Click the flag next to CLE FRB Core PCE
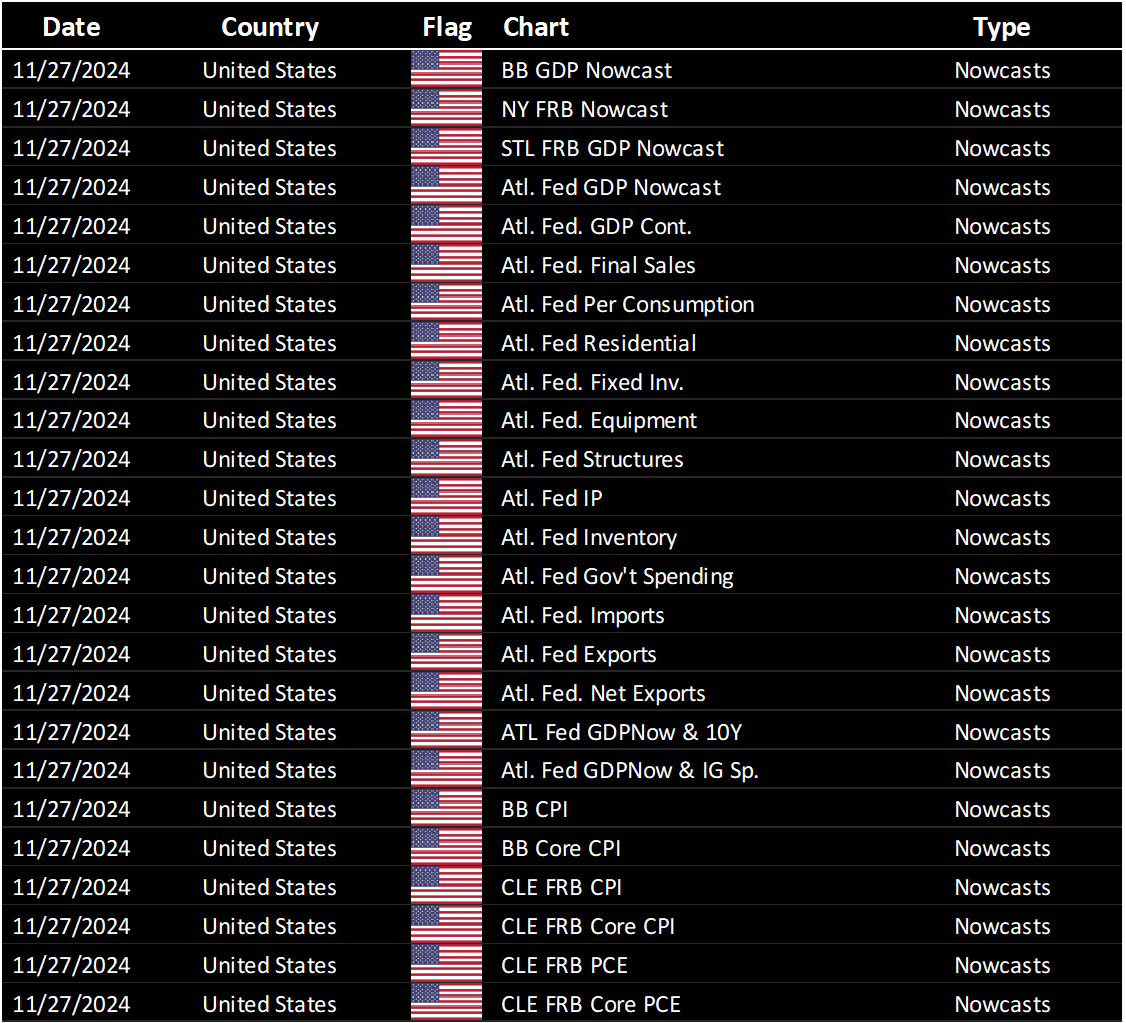 click(x=446, y=1004)
